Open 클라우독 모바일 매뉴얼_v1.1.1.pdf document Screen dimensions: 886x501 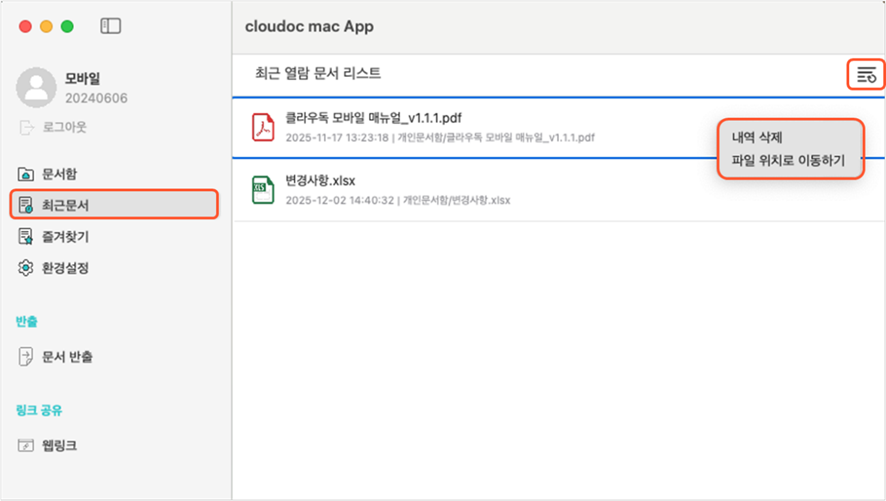click(373, 118)
